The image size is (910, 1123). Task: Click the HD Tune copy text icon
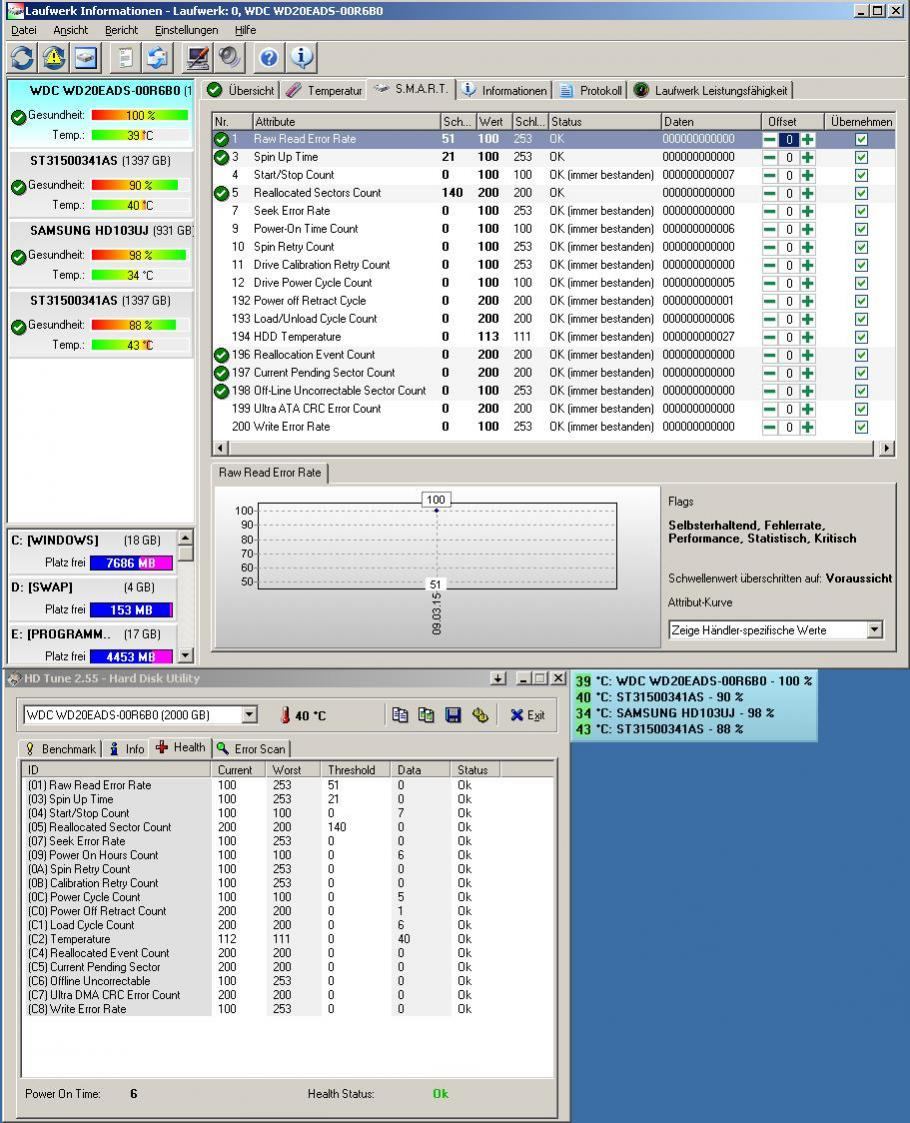coord(400,714)
